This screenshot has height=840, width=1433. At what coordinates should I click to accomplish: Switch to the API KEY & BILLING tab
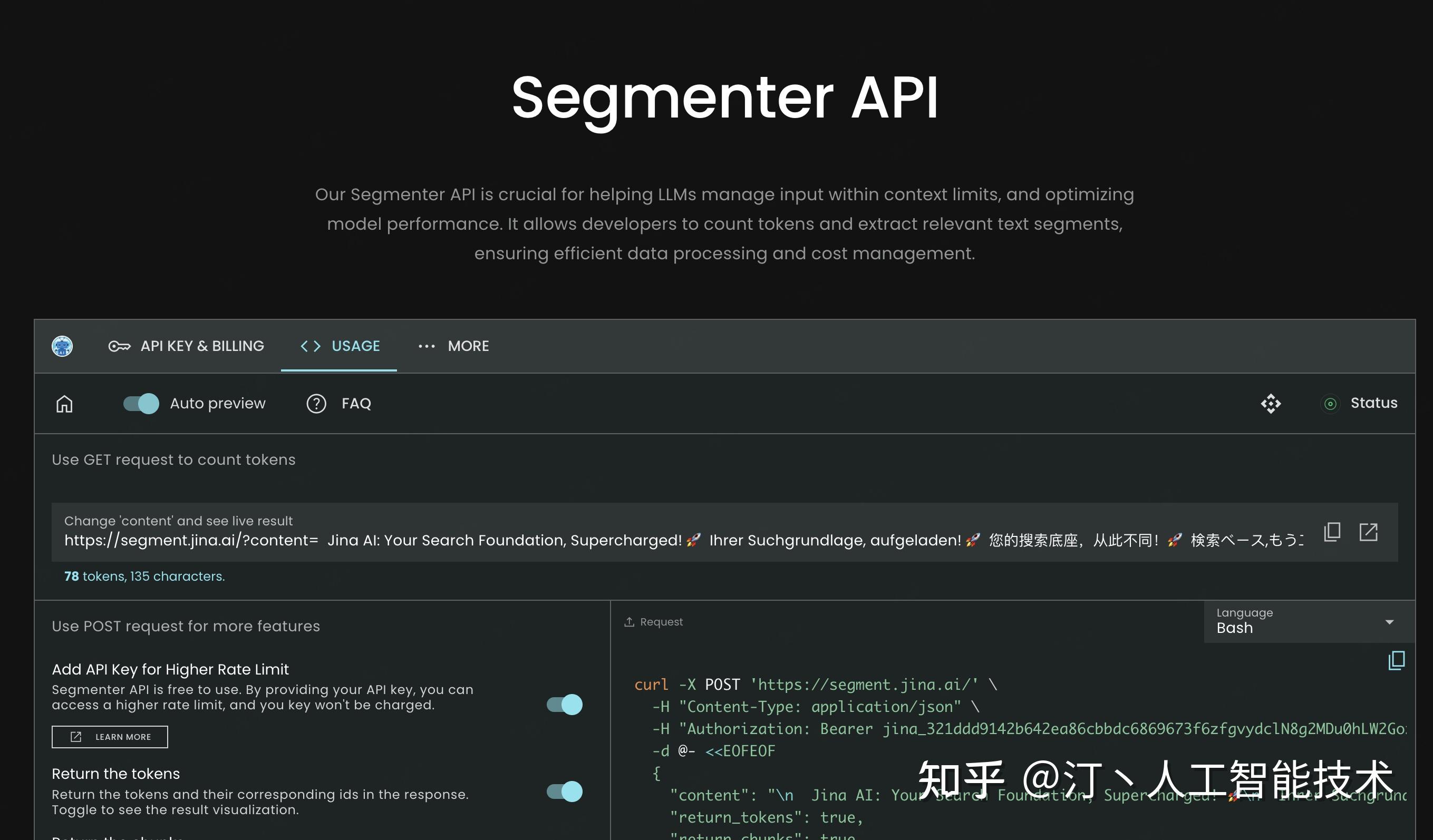tap(202, 346)
